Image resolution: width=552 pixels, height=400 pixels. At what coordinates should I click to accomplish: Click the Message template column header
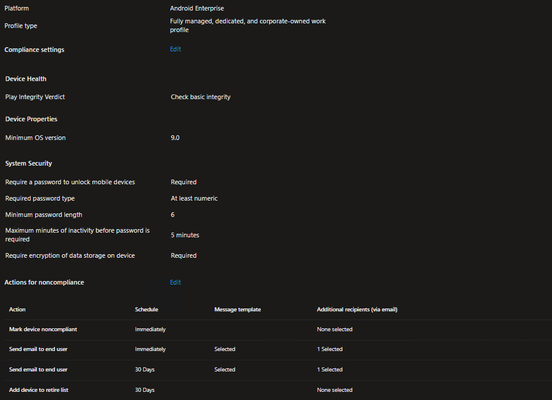[x=238, y=310]
